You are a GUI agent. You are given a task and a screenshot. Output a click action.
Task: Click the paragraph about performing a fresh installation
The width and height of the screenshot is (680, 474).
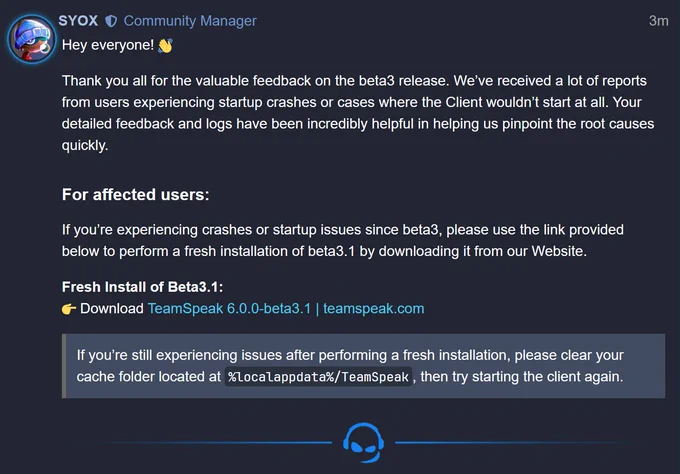pyautogui.click(x=343, y=240)
